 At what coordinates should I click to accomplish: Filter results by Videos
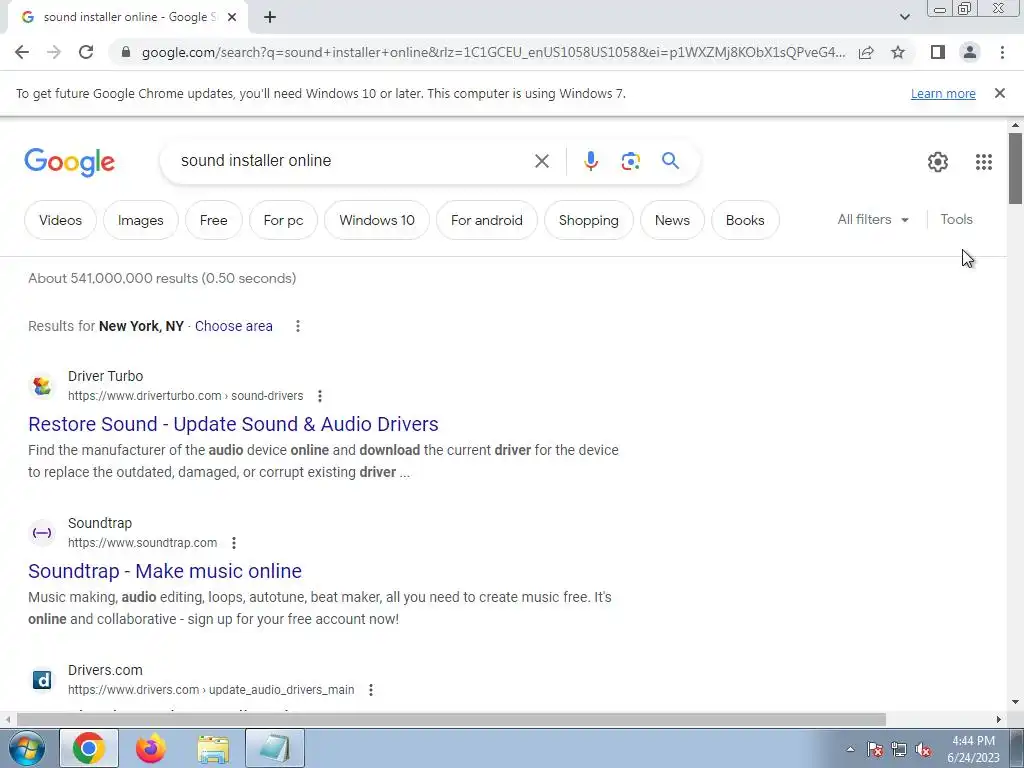pos(60,220)
